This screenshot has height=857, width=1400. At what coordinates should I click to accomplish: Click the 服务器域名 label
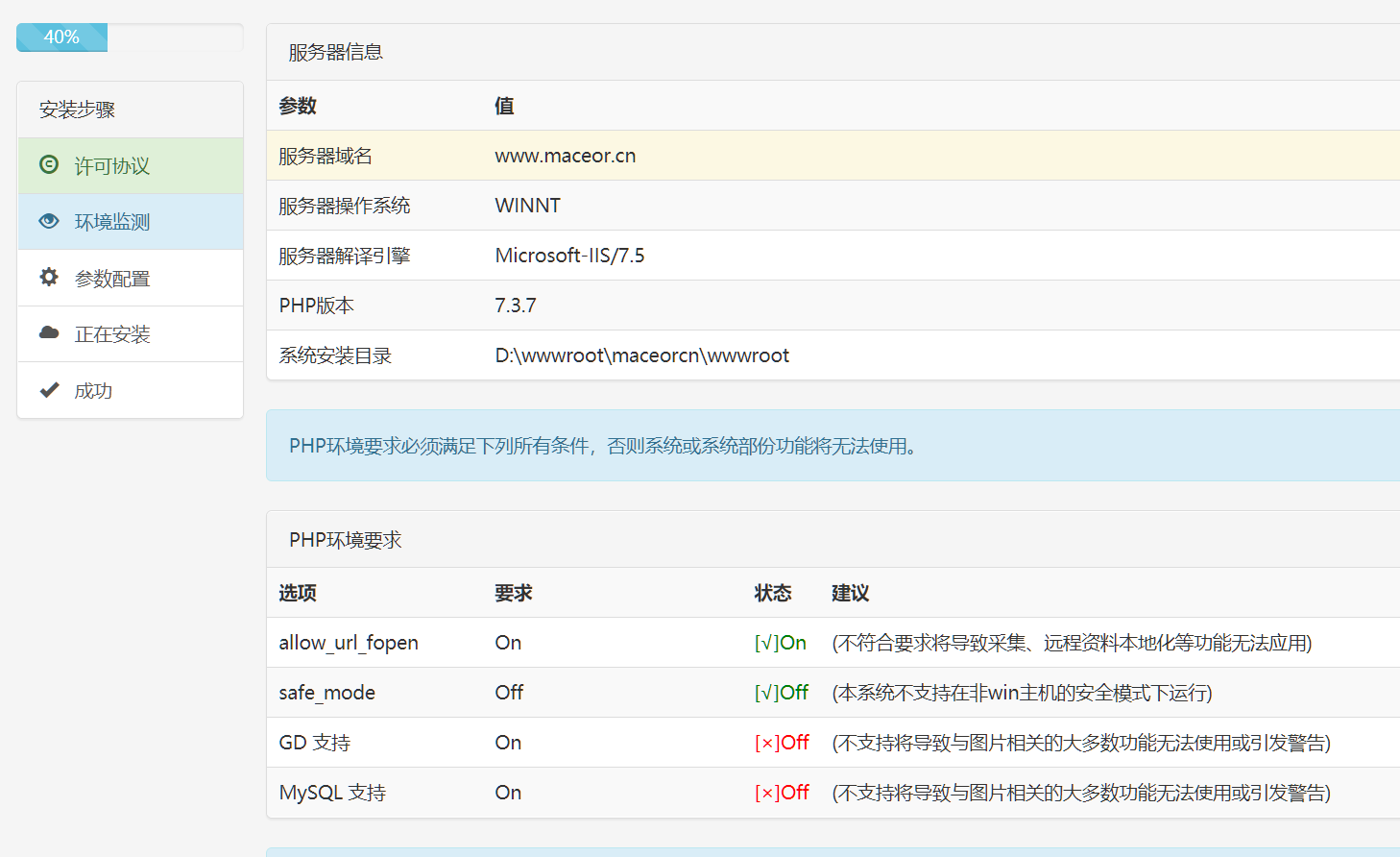[x=326, y=156]
